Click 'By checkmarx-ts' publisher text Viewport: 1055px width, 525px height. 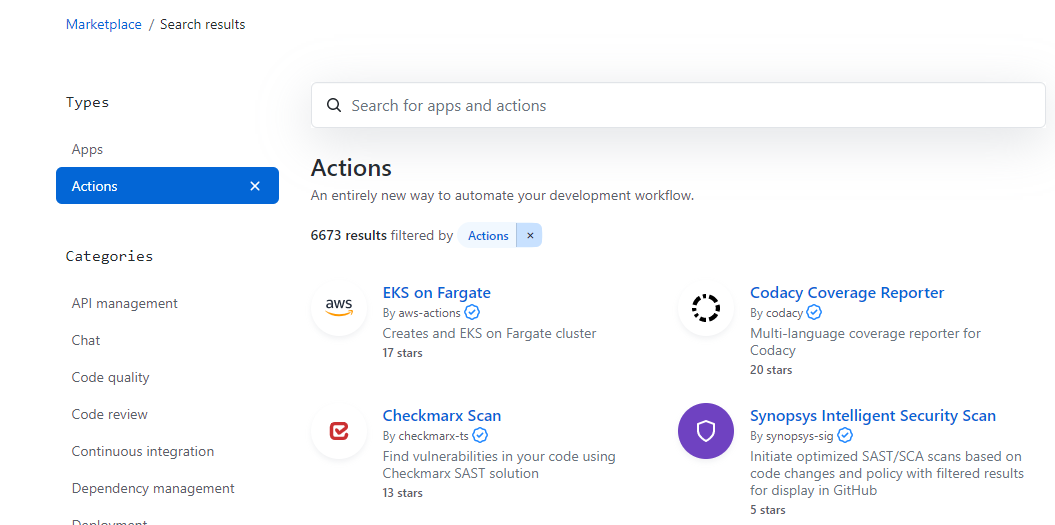(426, 435)
